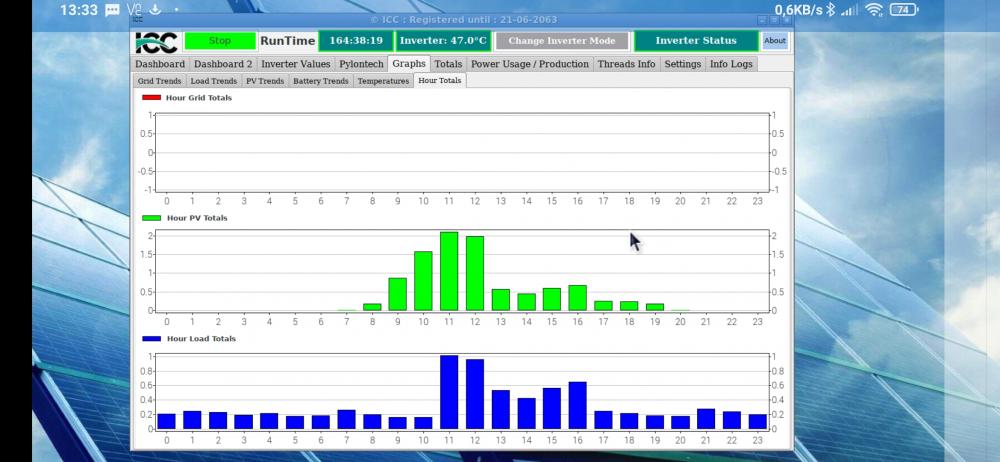Open the Settings tab
This screenshot has width=1000, height=462.
682,64
